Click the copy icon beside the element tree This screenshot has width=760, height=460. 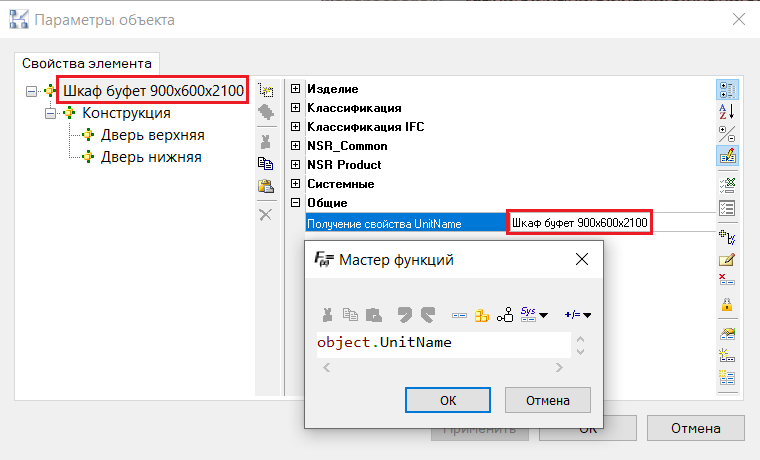(x=266, y=164)
